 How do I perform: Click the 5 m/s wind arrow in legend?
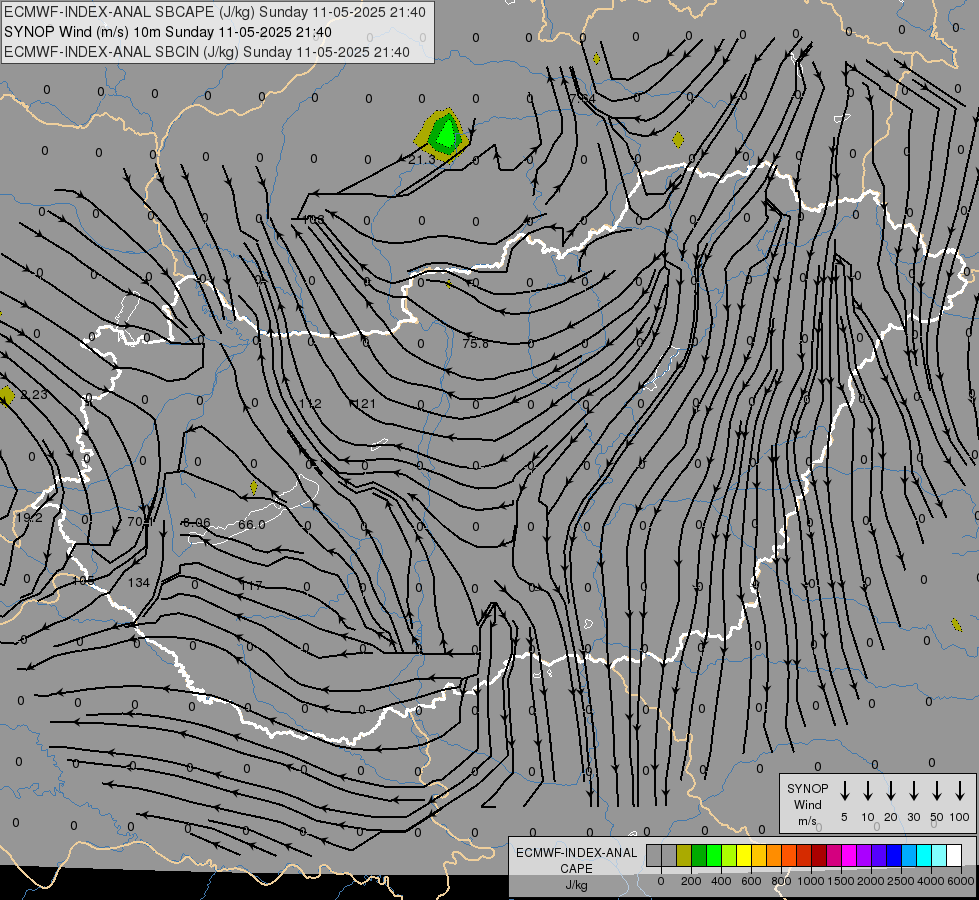coord(844,790)
